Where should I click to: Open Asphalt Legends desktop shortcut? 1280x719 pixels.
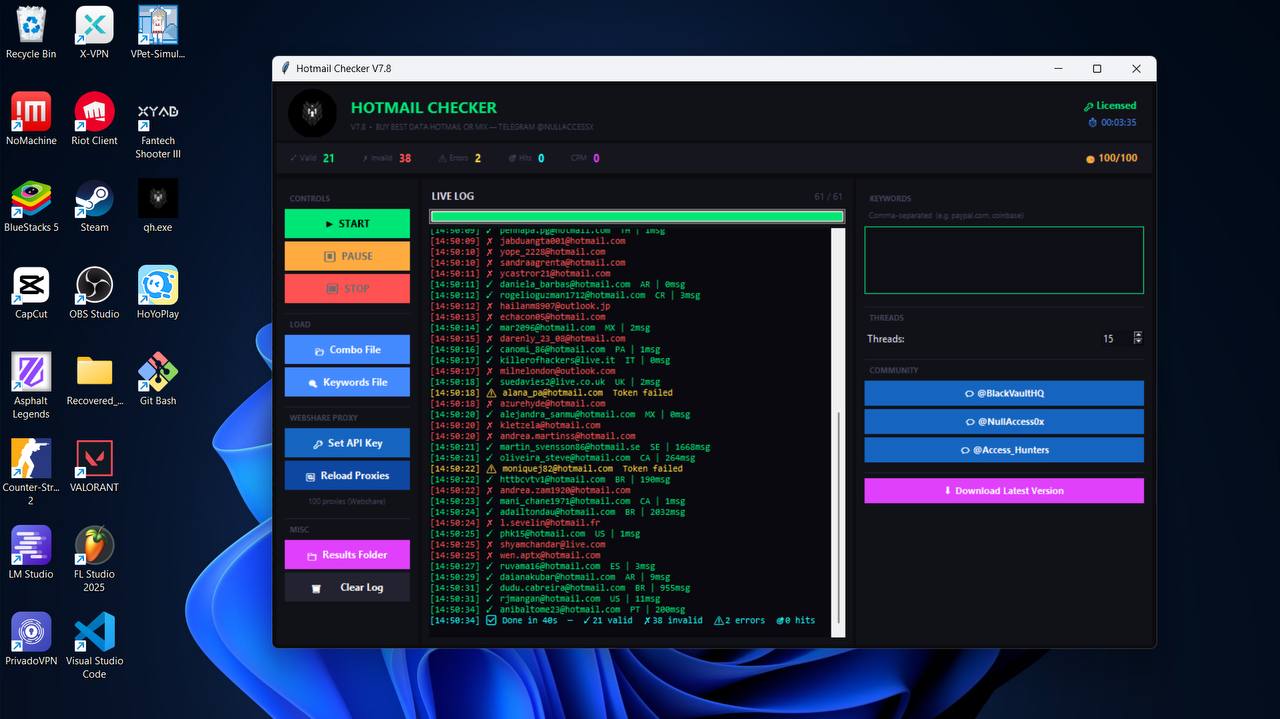[x=31, y=386]
